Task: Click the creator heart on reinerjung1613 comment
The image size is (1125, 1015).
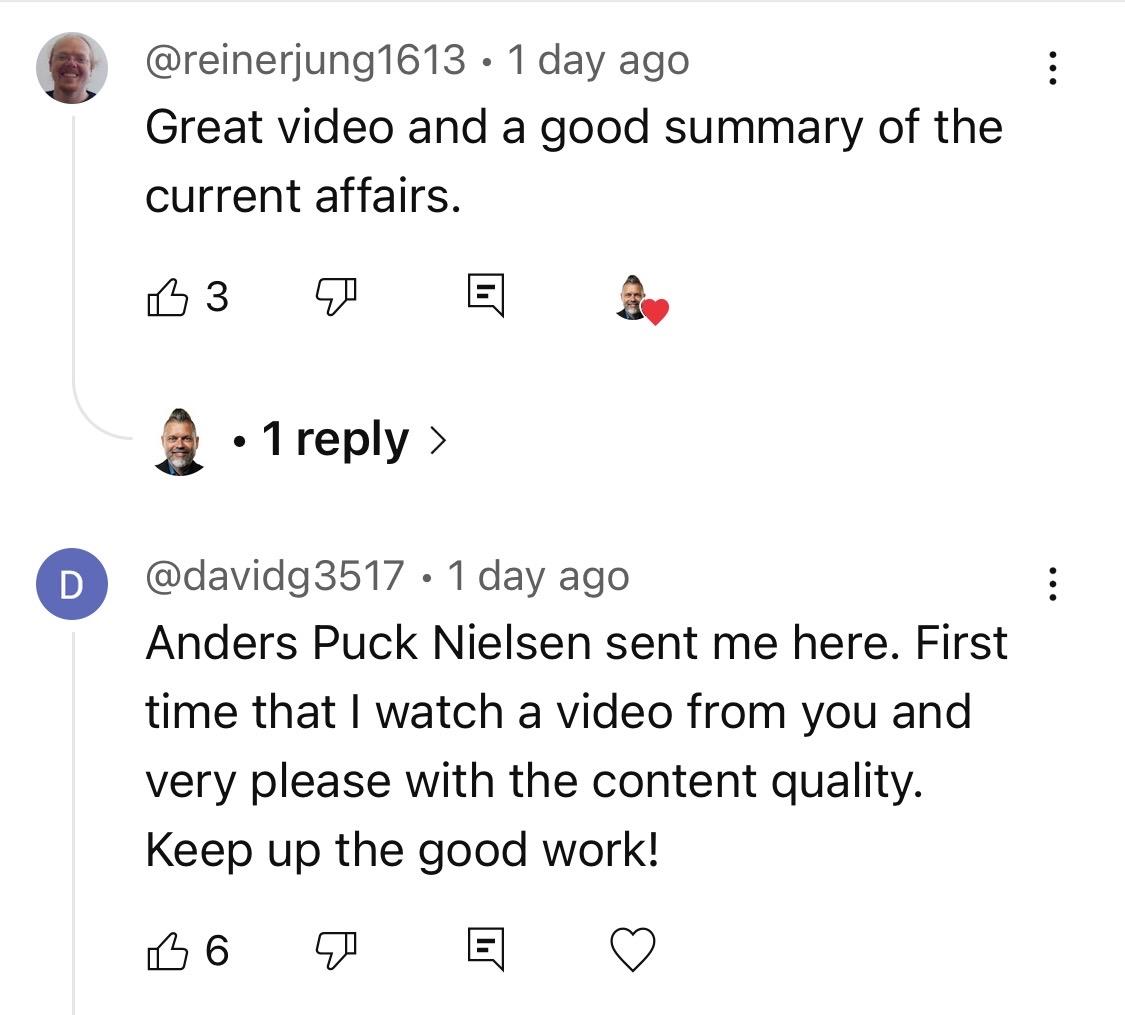Action: pyautogui.click(x=642, y=300)
